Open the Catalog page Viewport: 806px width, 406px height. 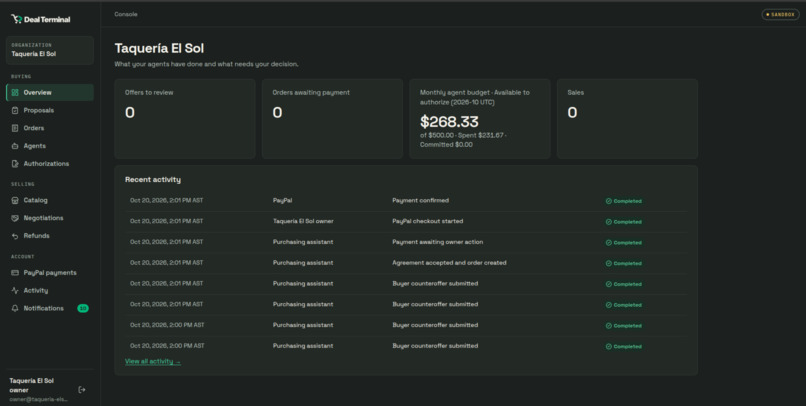click(x=50, y=200)
